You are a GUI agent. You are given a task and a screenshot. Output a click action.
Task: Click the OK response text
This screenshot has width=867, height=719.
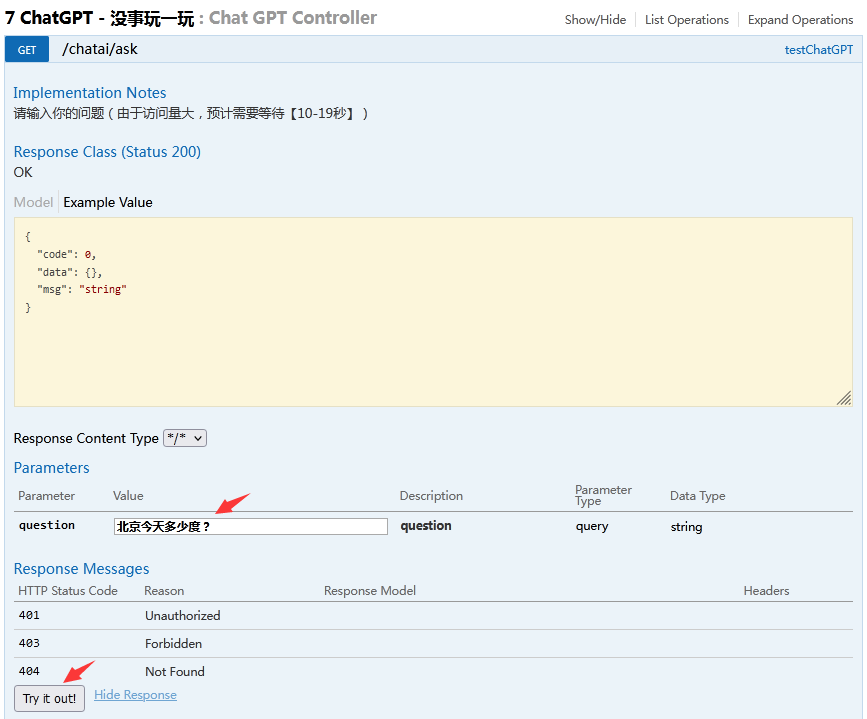23,173
